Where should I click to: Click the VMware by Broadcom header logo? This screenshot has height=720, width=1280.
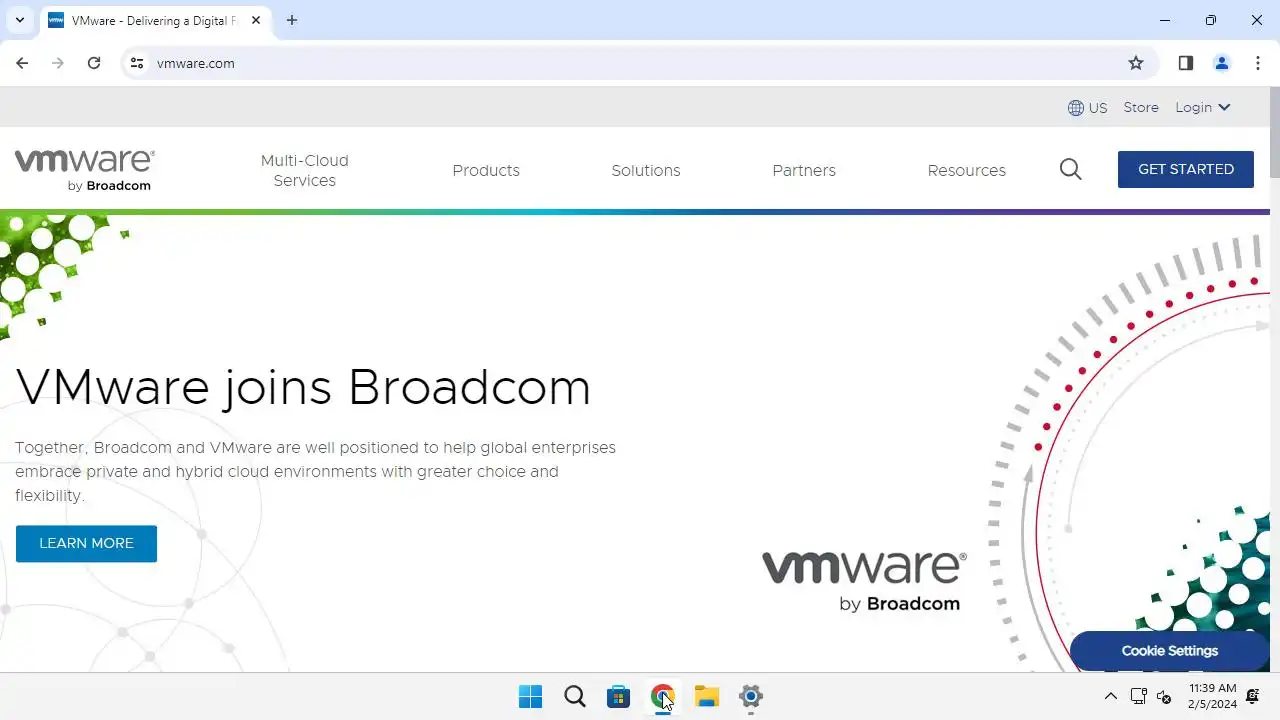tap(85, 170)
